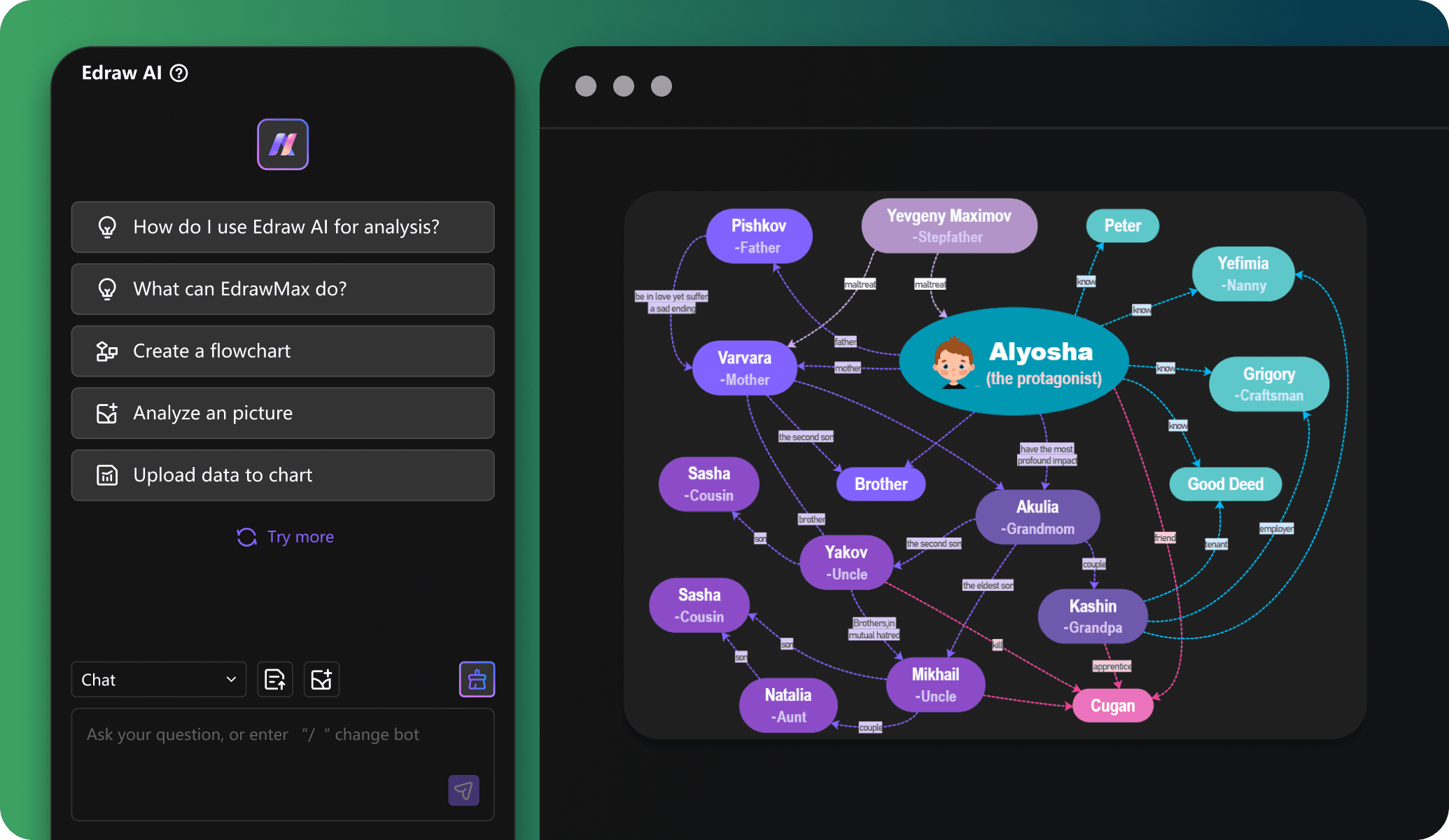Image resolution: width=1449 pixels, height=840 pixels.
Task: Click the help question mark icon
Action: point(200,71)
